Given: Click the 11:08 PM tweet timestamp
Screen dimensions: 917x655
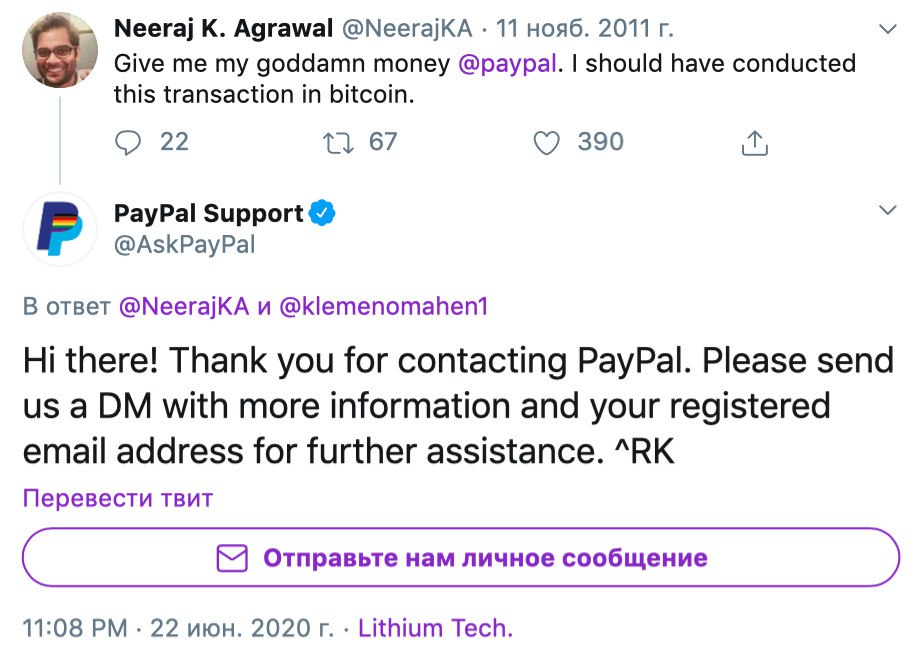Looking at the screenshot, I should 74,629.
